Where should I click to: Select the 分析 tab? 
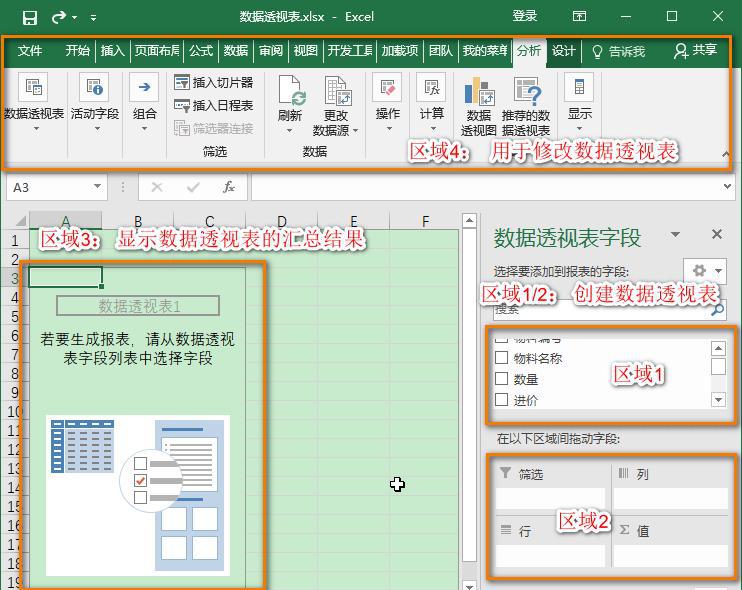pos(529,50)
